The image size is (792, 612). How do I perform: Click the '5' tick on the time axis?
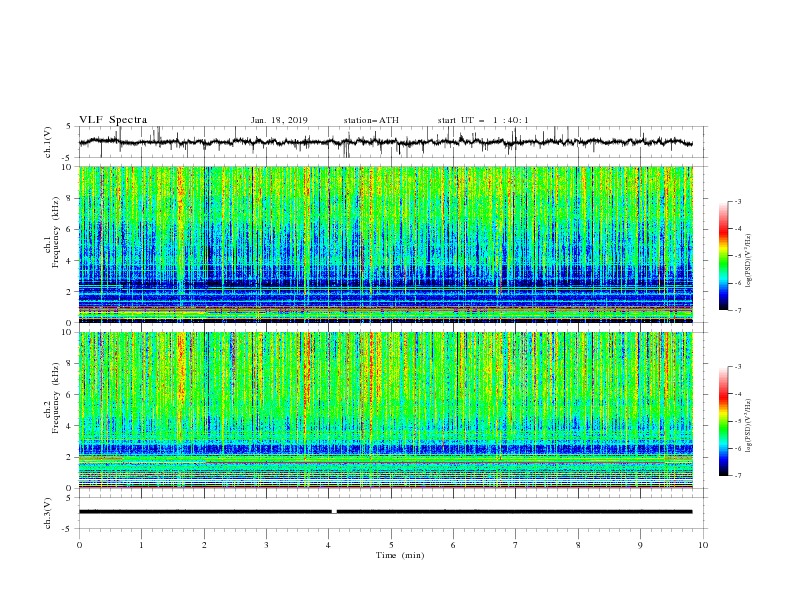coord(391,545)
